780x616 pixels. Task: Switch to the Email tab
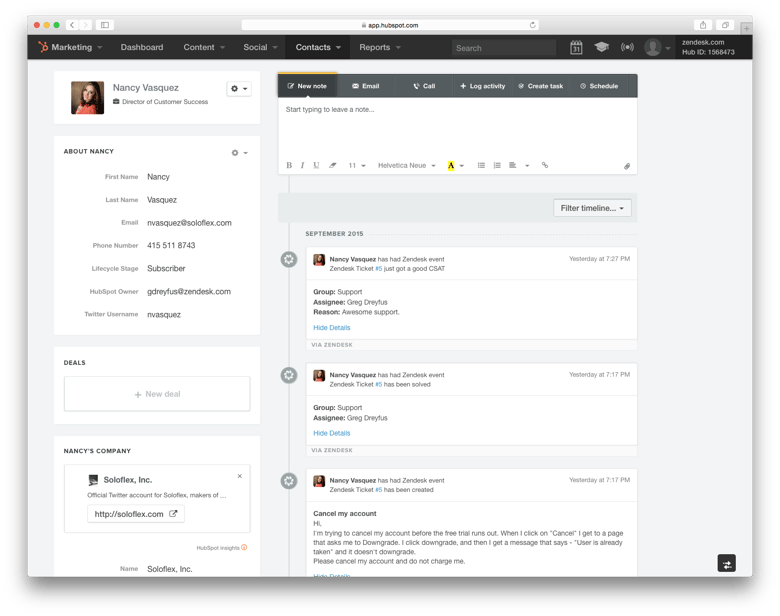366,86
